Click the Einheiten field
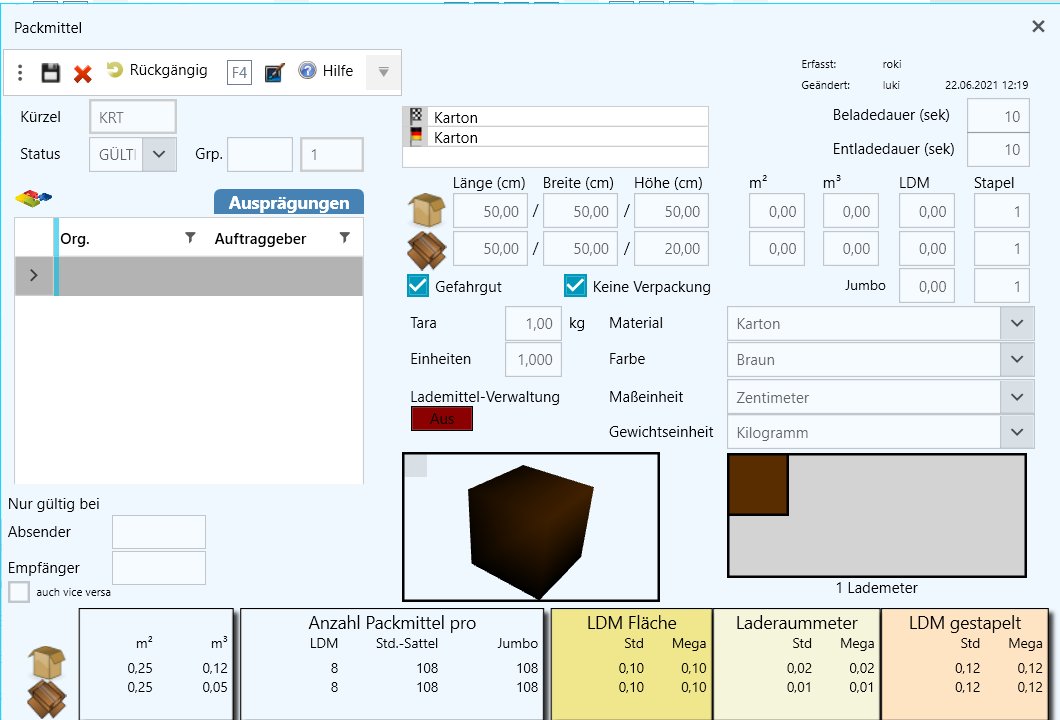The width and height of the screenshot is (1060, 720). (x=533, y=359)
